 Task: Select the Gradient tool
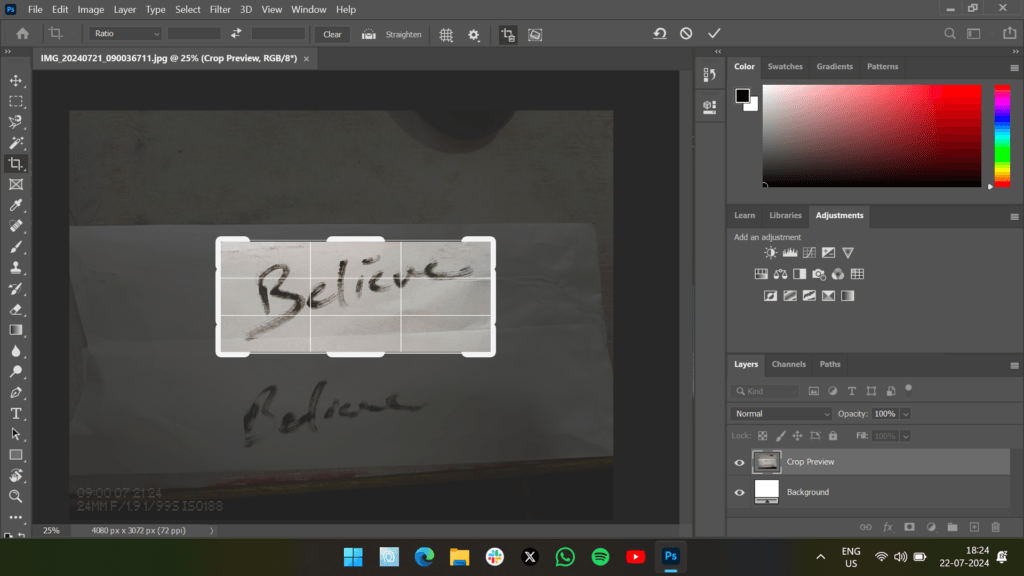16,330
